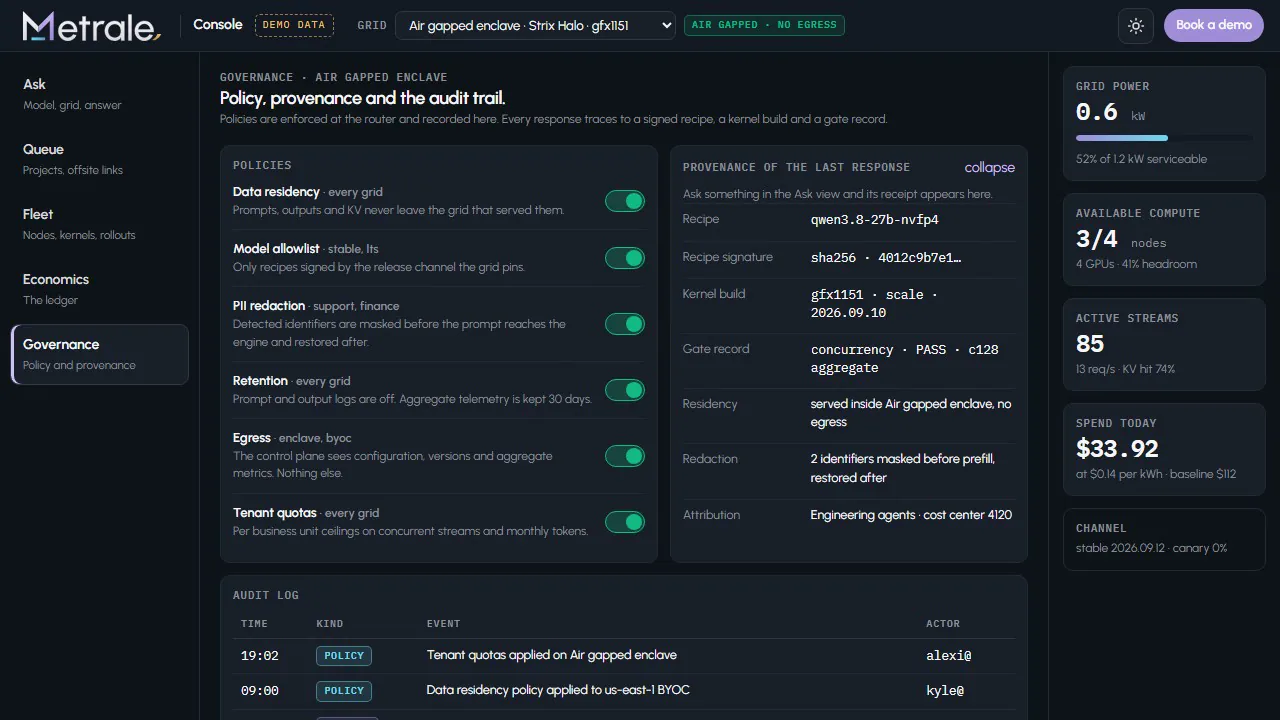Click actor kyle@ in audit log
The image size is (1280, 720).
click(945, 691)
